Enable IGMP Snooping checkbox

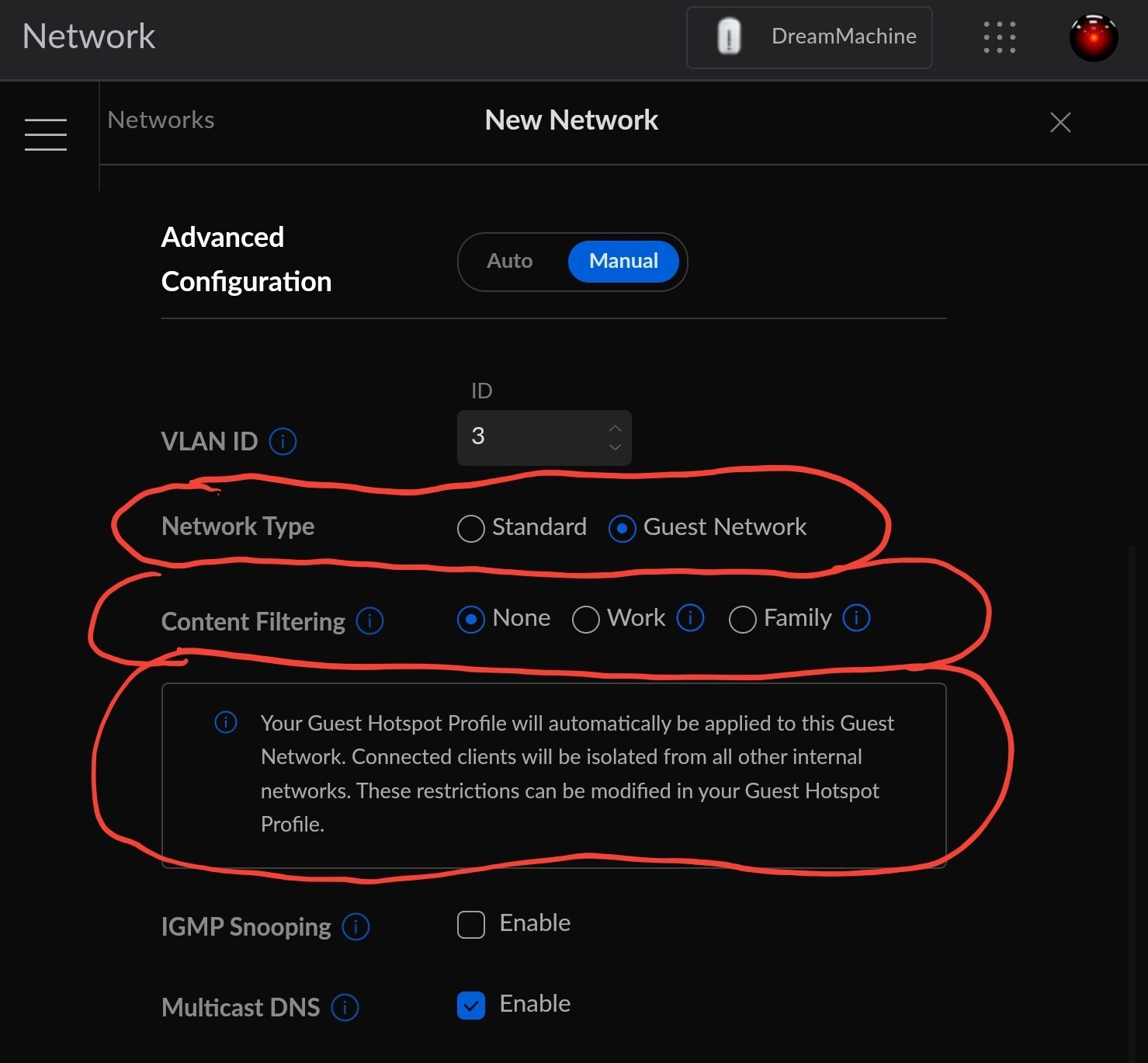pos(470,925)
